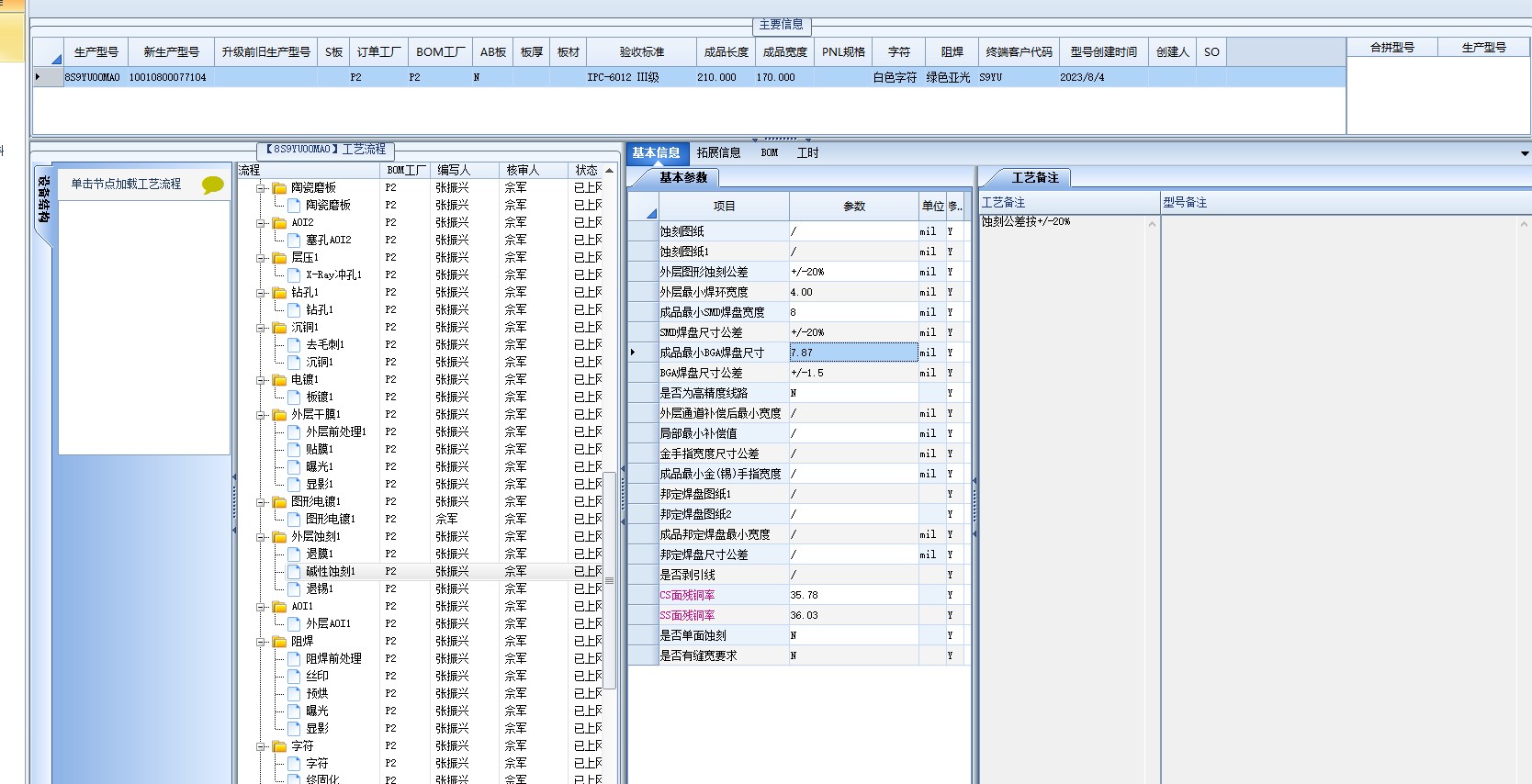This screenshot has width=1532, height=784.
Task: Click the 验收标准 column header
Action: (x=641, y=52)
